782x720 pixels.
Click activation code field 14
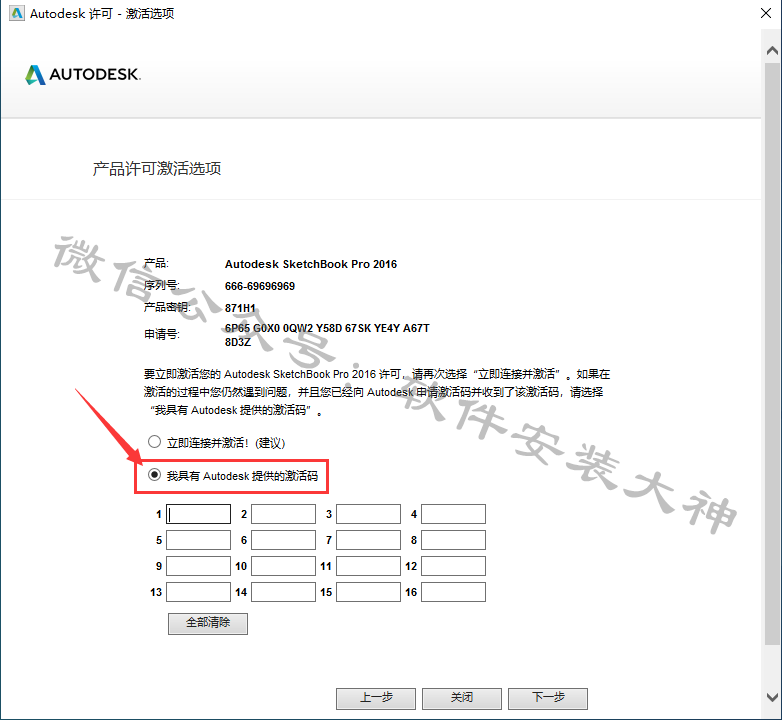pos(283,592)
